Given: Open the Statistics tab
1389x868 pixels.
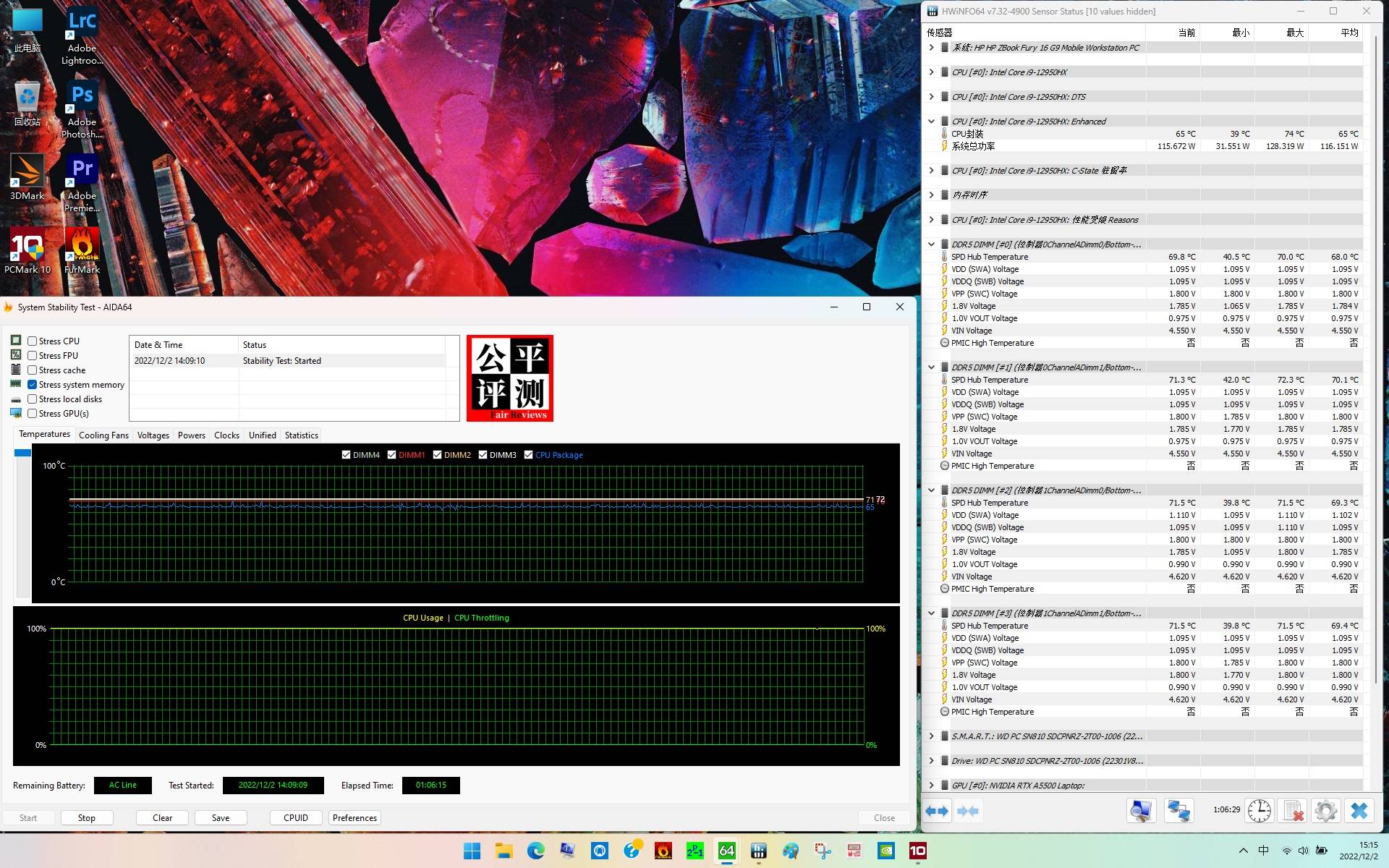Looking at the screenshot, I should point(301,435).
